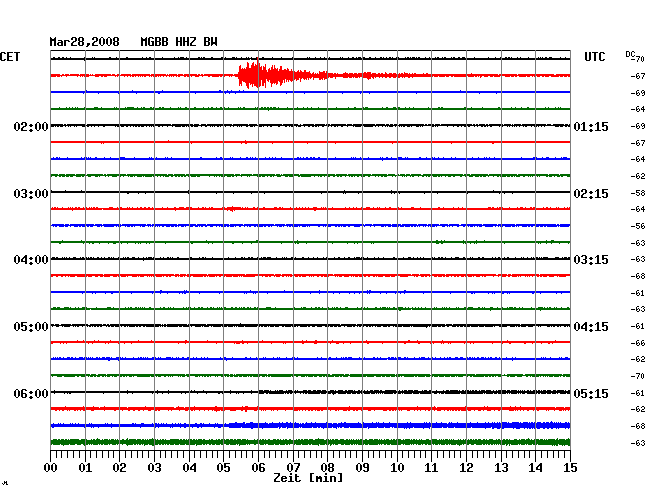The width and height of the screenshot is (650, 494).
Task: Click the 03 minute axis tick label
Action: click(155, 468)
